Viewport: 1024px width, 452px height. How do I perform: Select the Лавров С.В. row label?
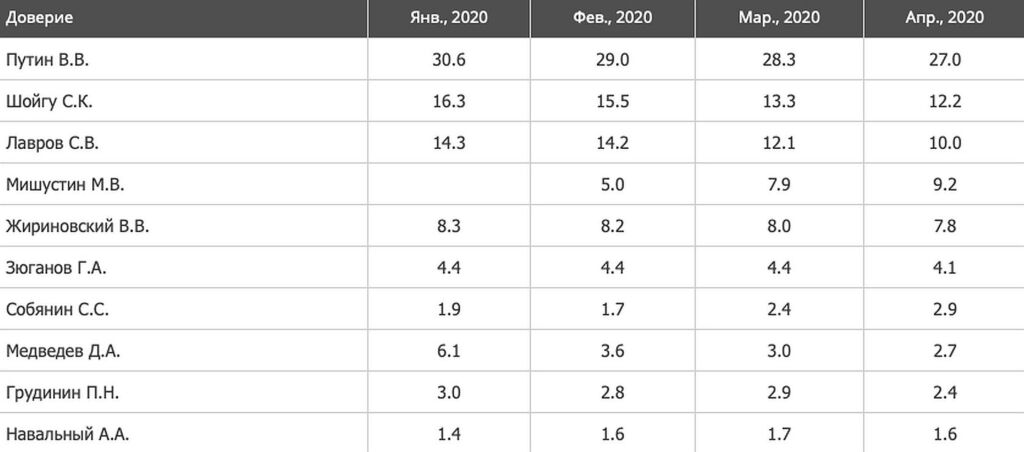[x=50, y=143]
